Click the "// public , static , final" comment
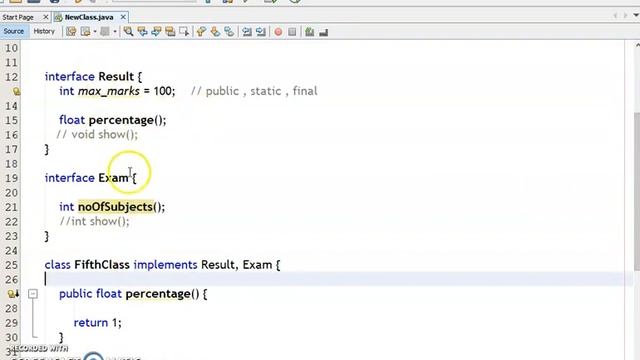Image resolution: width=640 pixels, height=360 pixels. [x=254, y=91]
